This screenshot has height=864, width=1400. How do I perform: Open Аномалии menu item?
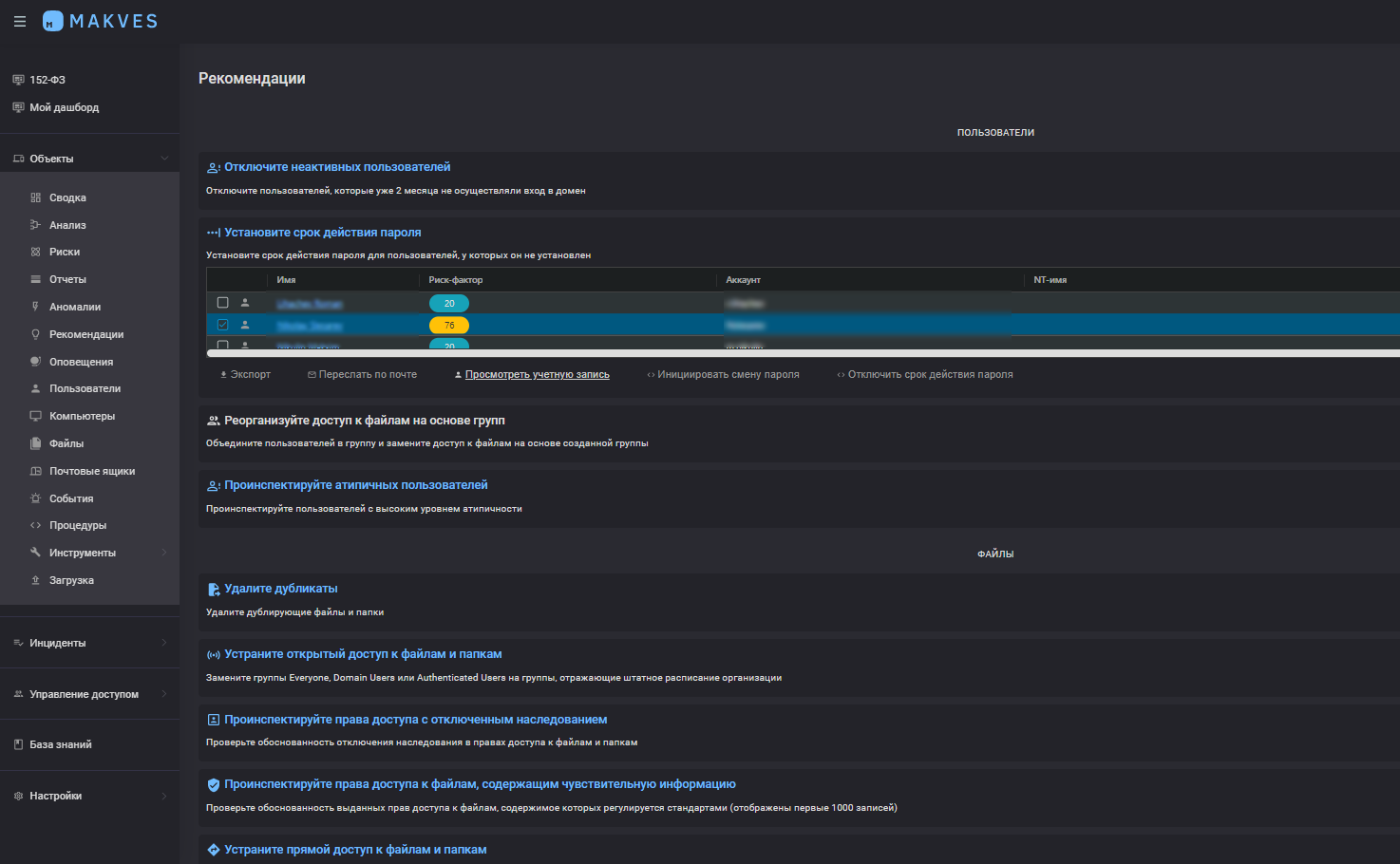point(75,307)
